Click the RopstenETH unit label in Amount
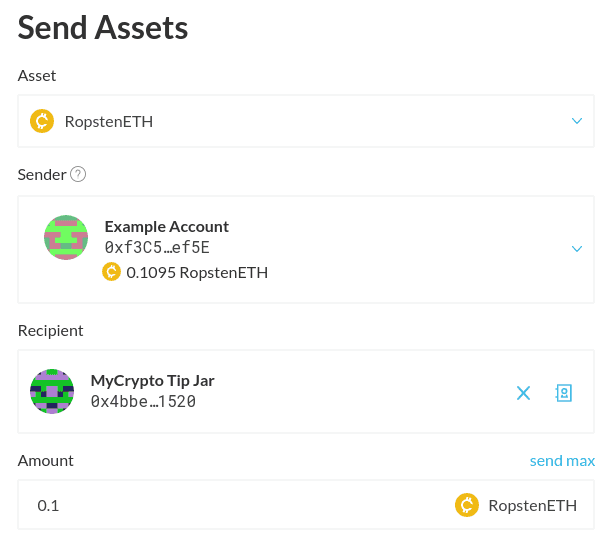This screenshot has height=539, width=612. [532, 506]
